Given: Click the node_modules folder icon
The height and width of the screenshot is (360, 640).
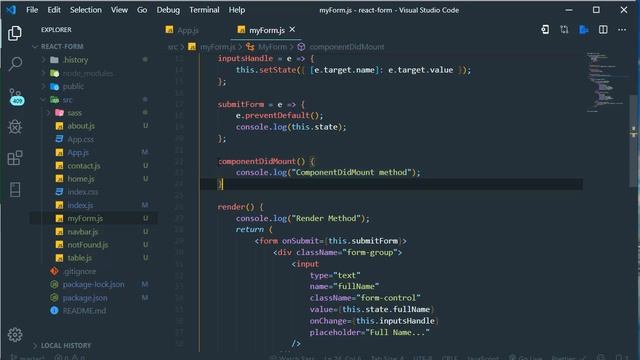Looking at the screenshot, I should (54, 73).
